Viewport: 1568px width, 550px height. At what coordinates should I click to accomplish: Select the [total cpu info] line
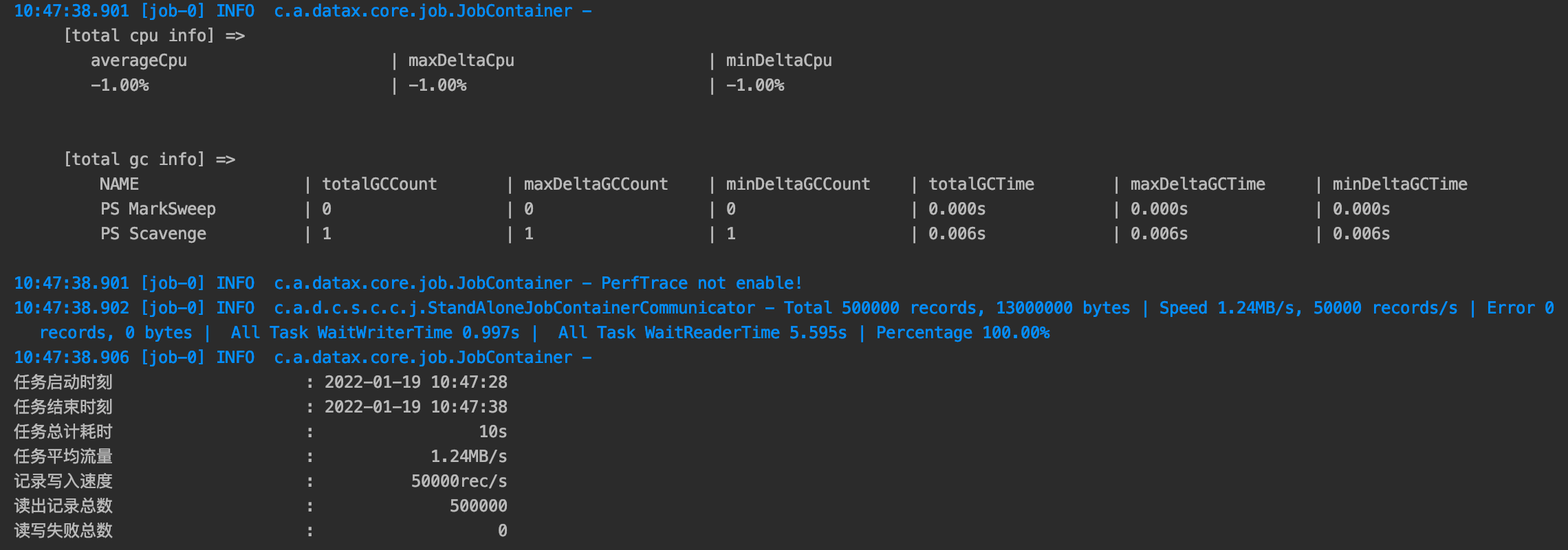(x=154, y=36)
